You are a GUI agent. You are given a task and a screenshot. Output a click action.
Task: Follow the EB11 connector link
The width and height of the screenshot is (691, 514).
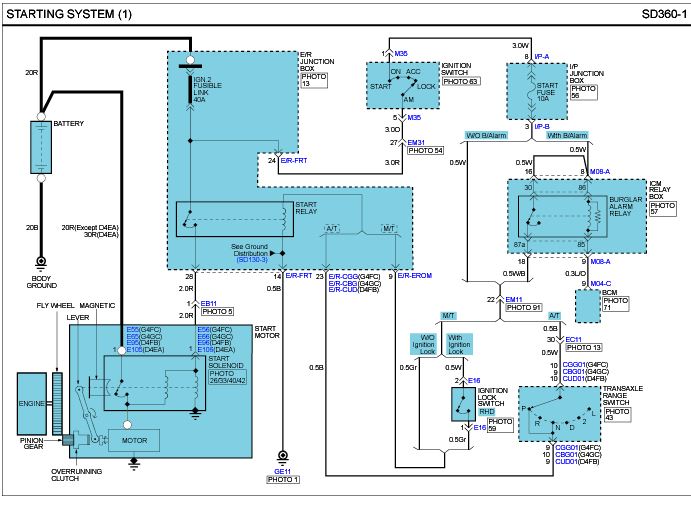208,304
